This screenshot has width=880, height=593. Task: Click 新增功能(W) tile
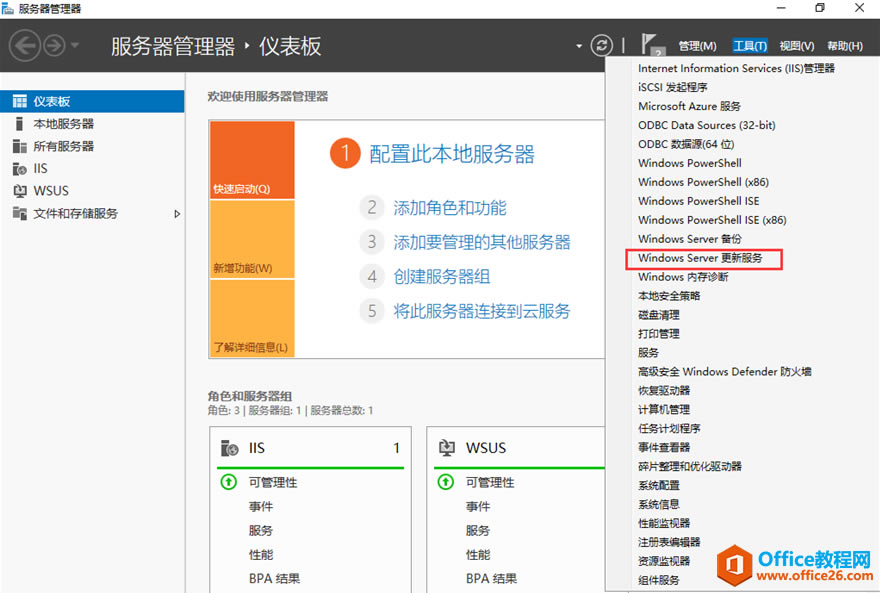tap(252, 239)
